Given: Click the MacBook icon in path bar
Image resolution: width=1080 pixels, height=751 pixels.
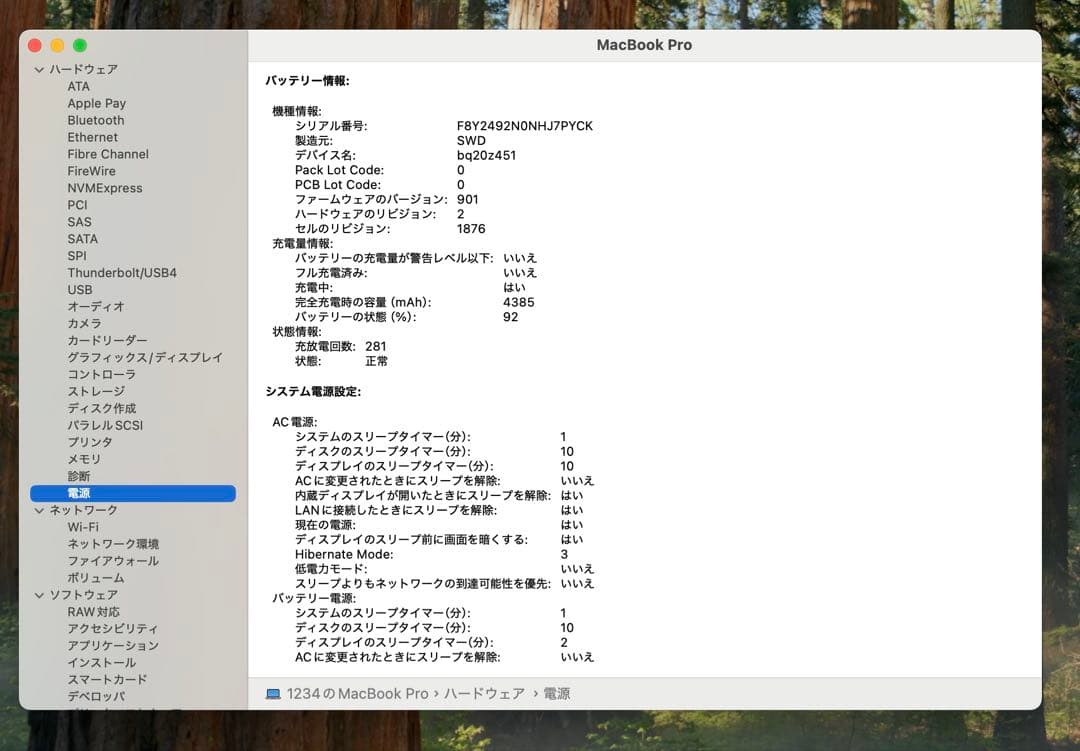Looking at the screenshot, I should 273,695.
